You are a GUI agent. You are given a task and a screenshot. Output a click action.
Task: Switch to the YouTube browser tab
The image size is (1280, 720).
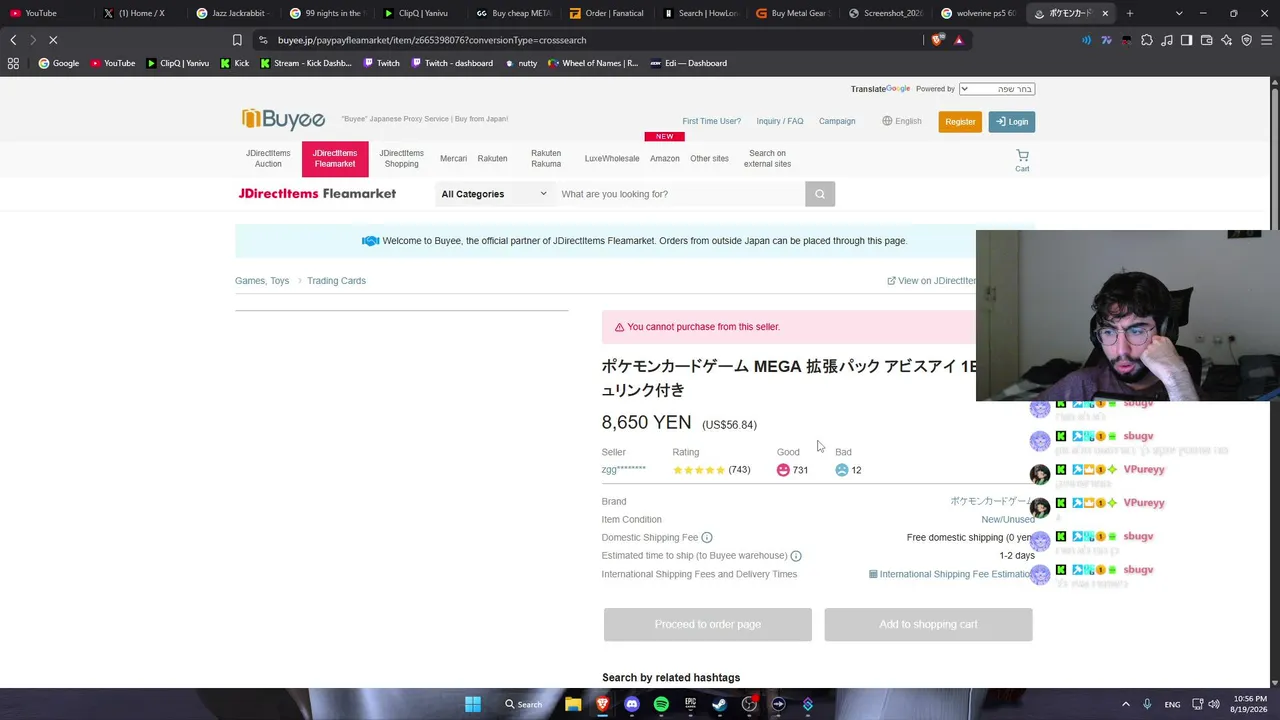tap(48, 13)
